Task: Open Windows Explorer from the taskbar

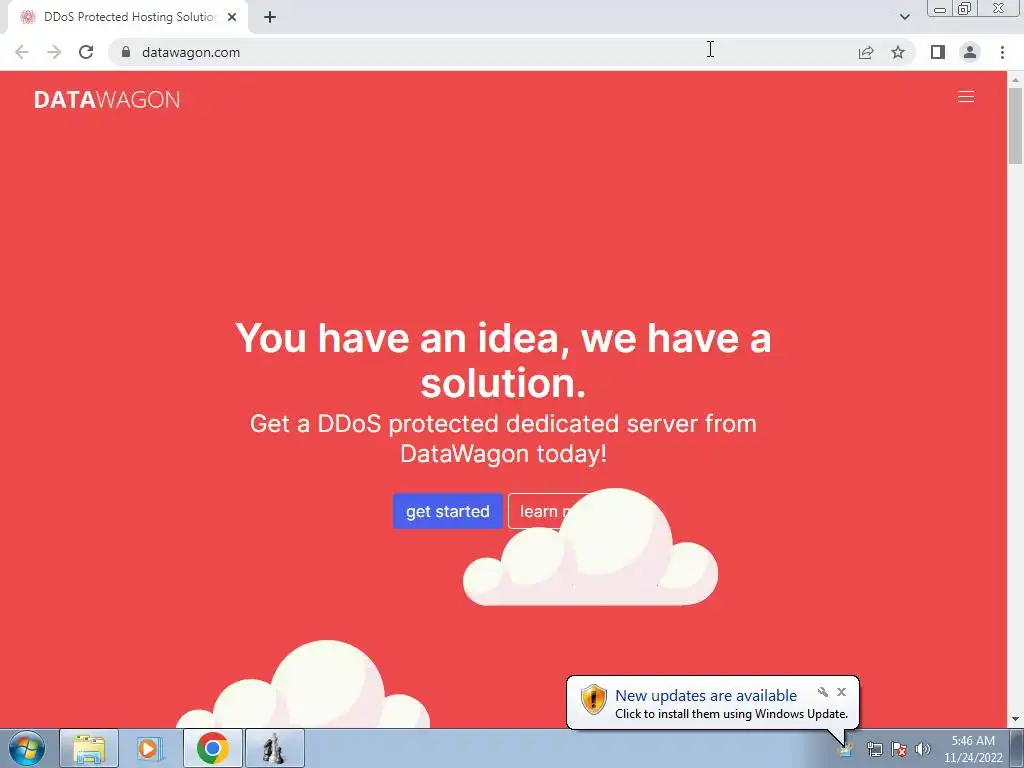Action: pyautogui.click(x=89, y=749)
